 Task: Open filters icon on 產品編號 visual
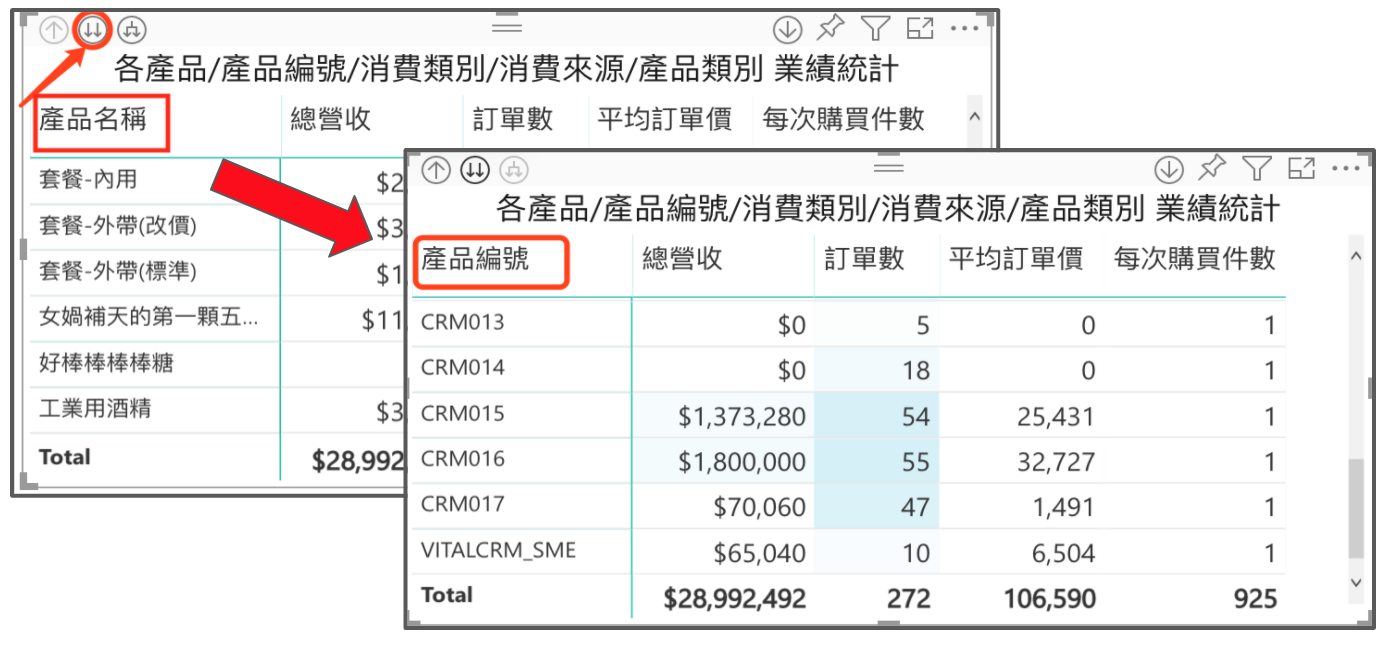(x=1257, y=168)
